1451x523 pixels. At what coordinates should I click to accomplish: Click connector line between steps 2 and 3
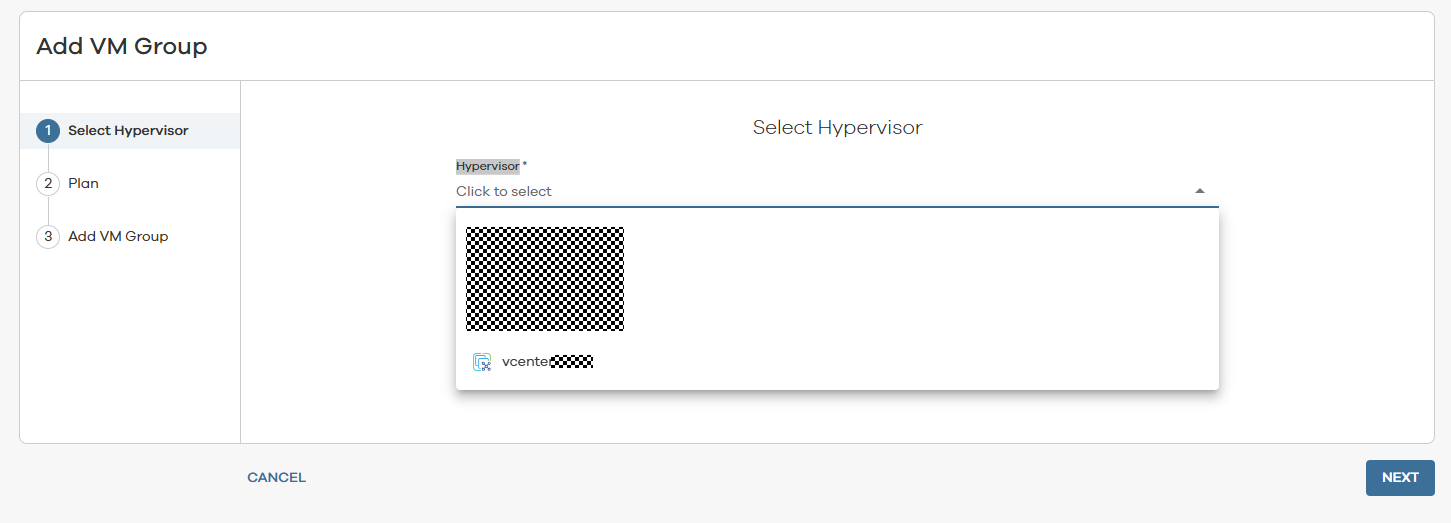click(48, 211)
